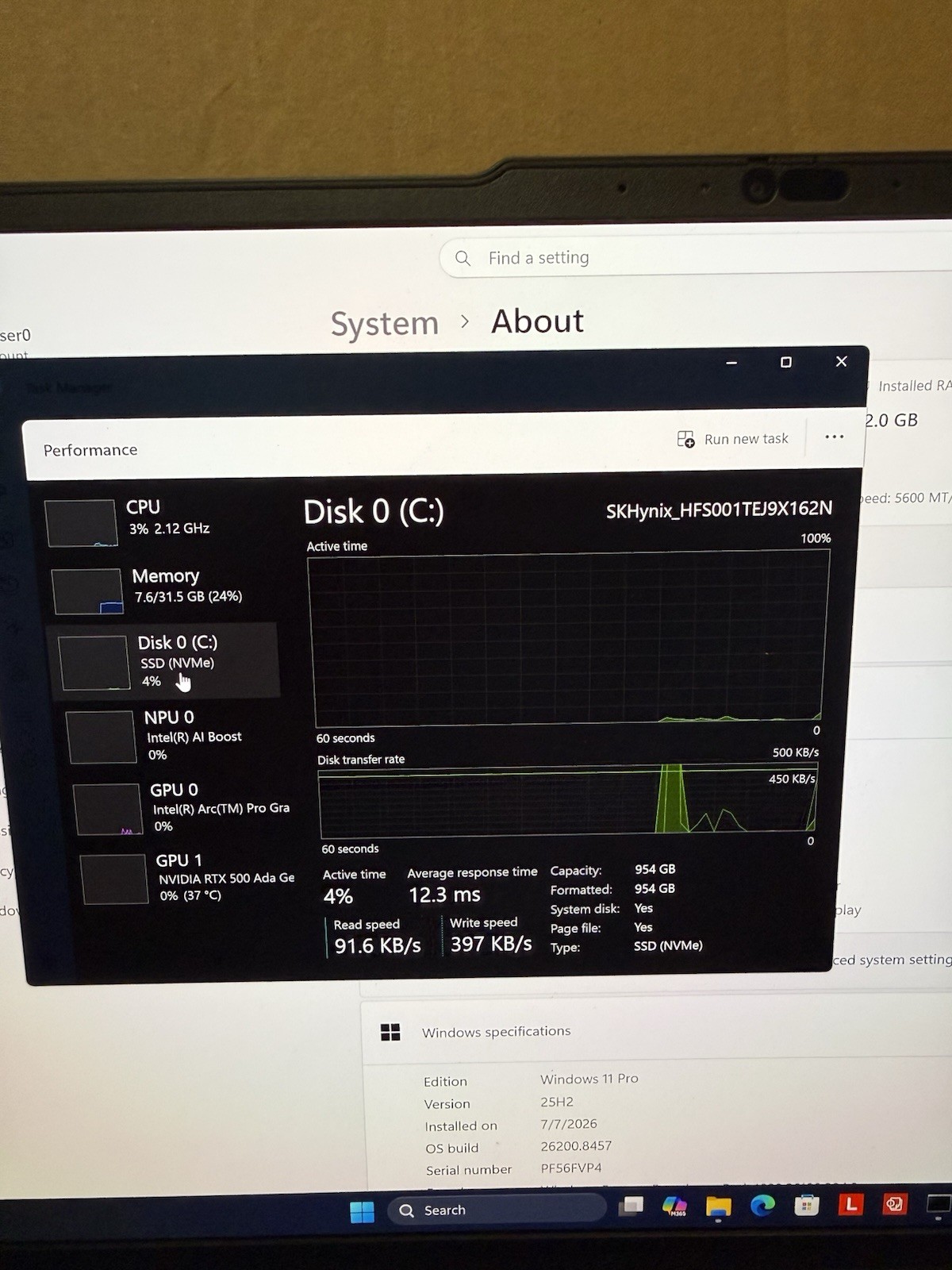Click the Write speed 397 KB/s value
Viewport: 952px width, 1270px height.
[491, 943]
